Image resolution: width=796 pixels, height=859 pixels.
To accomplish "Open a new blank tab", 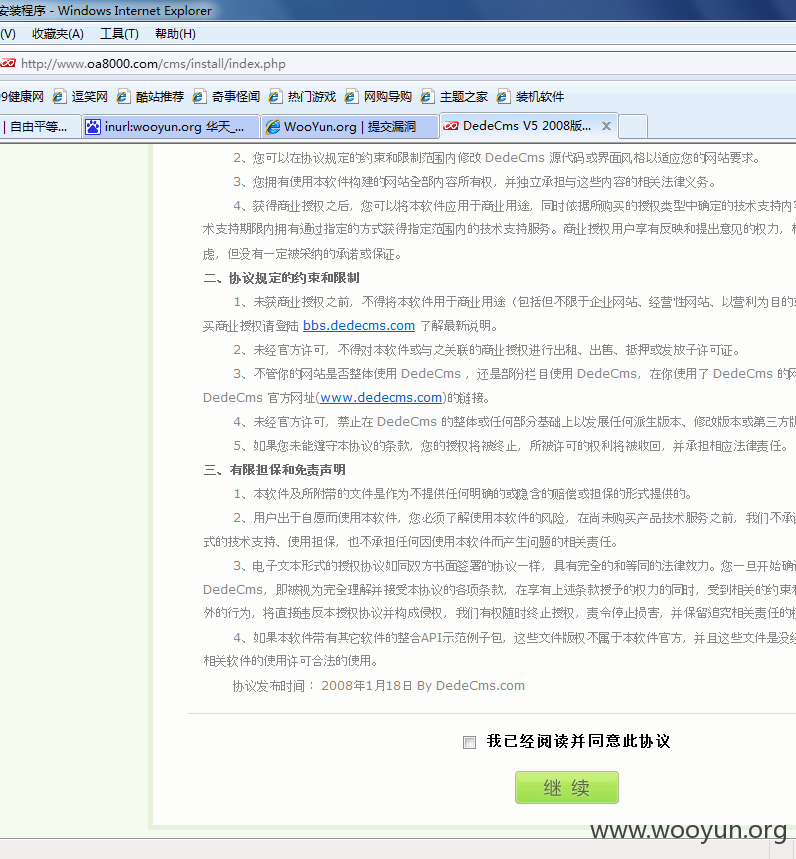I will click(633, 127).
